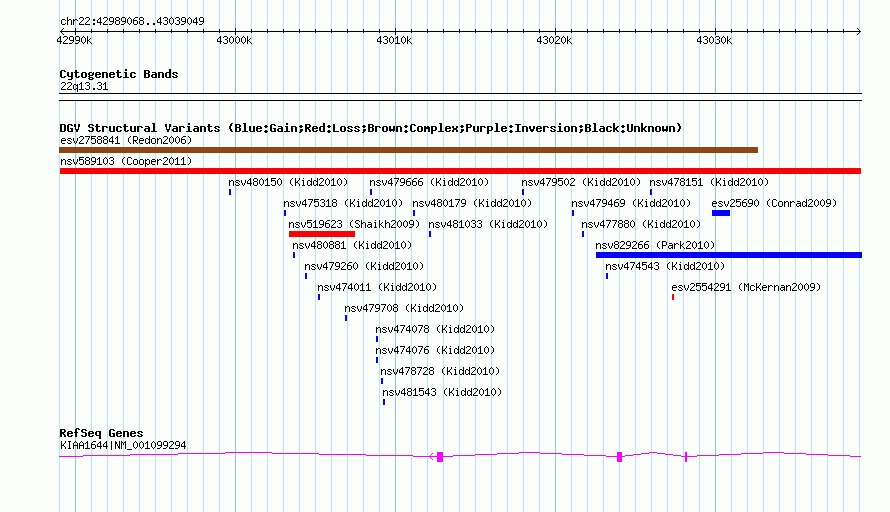Click the 43030k ruler mark

coord(715,40)
